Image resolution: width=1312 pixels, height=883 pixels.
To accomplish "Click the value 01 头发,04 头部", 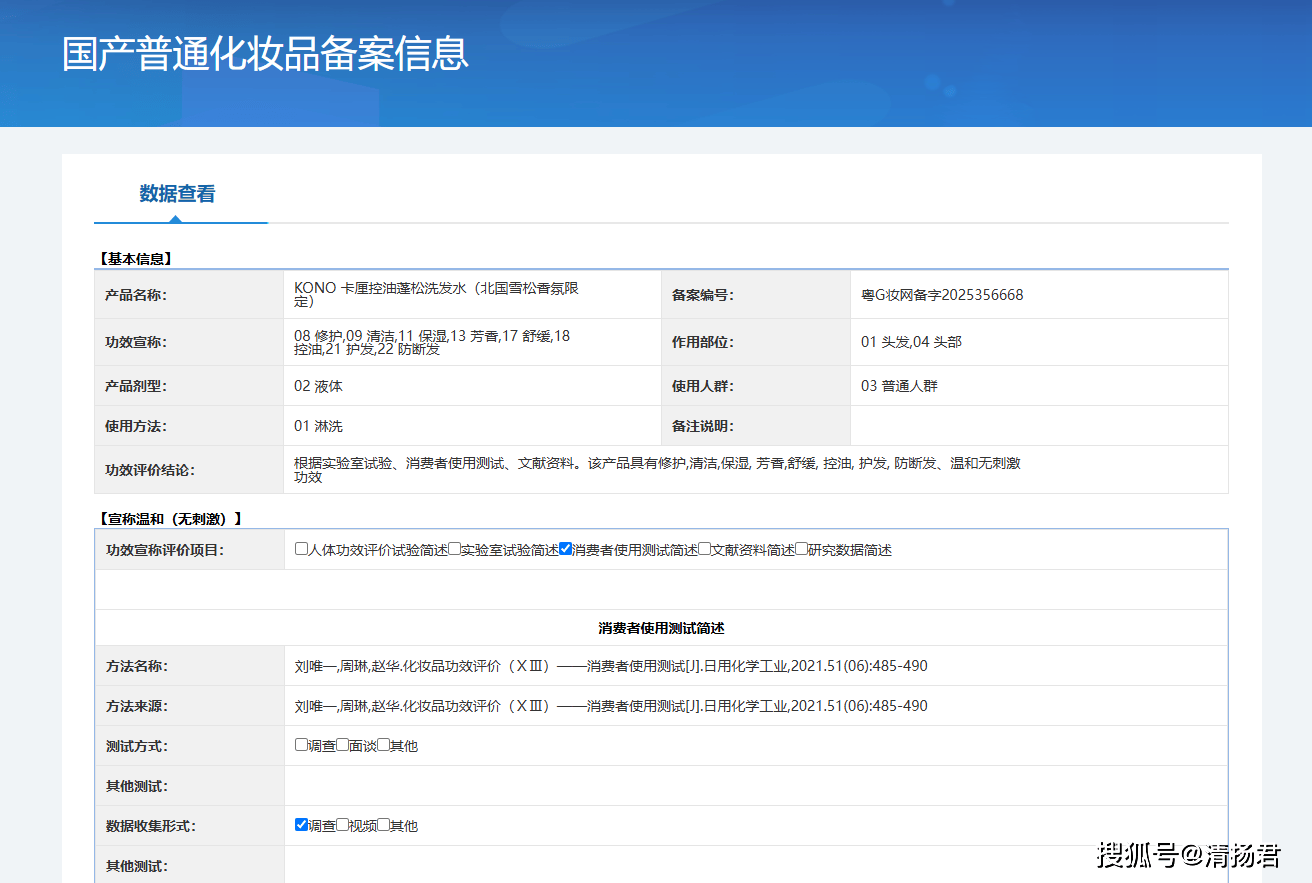I will pyautogui.click(x=911, y=342).
